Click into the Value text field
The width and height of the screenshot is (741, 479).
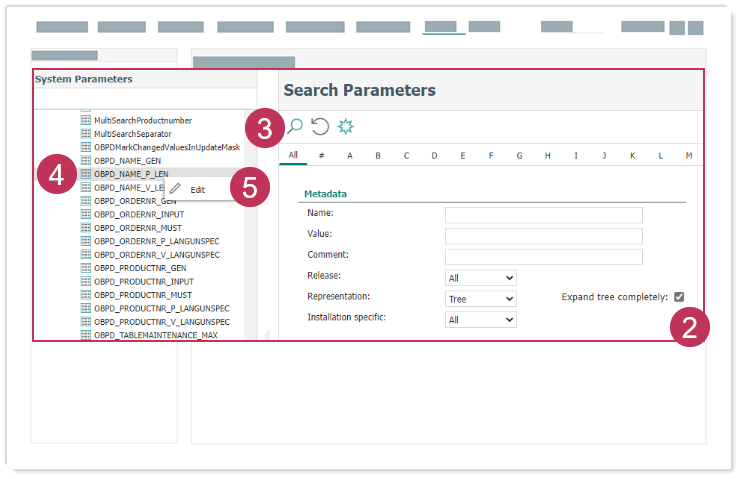point(543,236)
